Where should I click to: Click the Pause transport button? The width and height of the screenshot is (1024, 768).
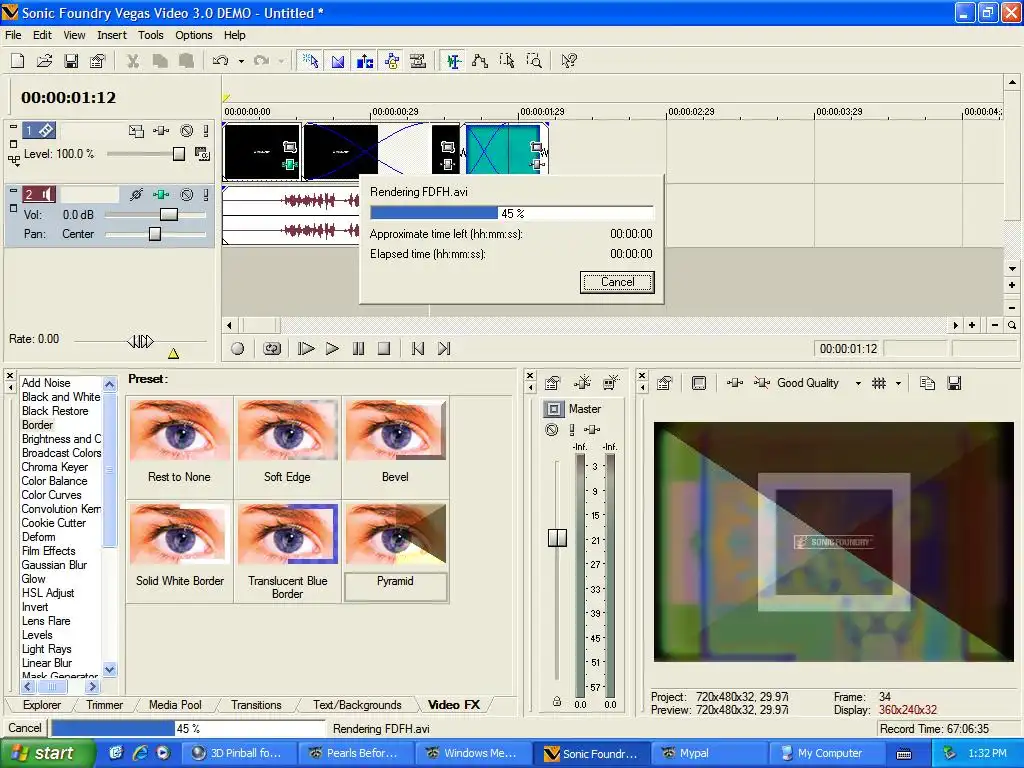358,349
